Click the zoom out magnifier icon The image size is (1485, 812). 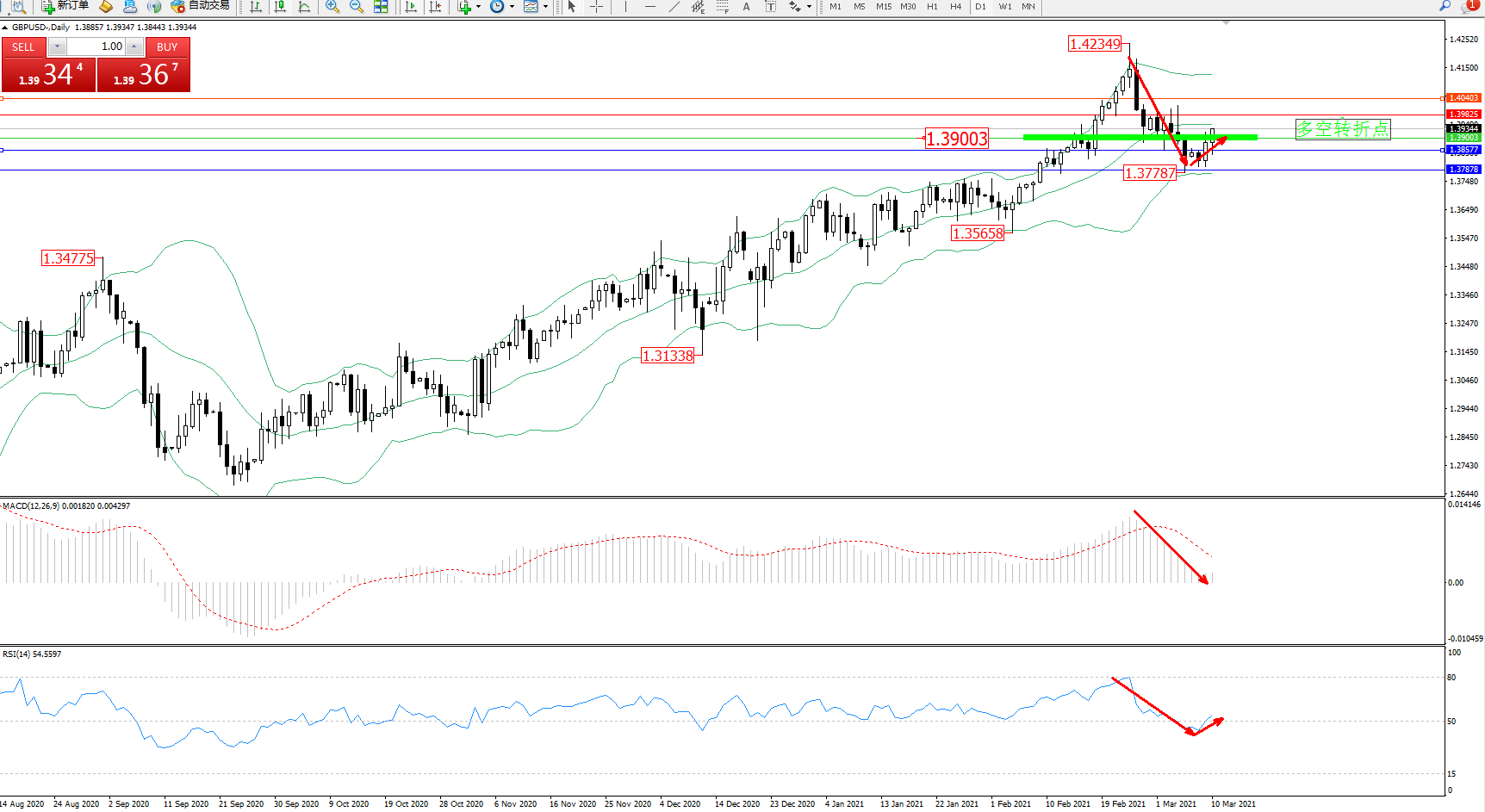click(x=356, y=7)
